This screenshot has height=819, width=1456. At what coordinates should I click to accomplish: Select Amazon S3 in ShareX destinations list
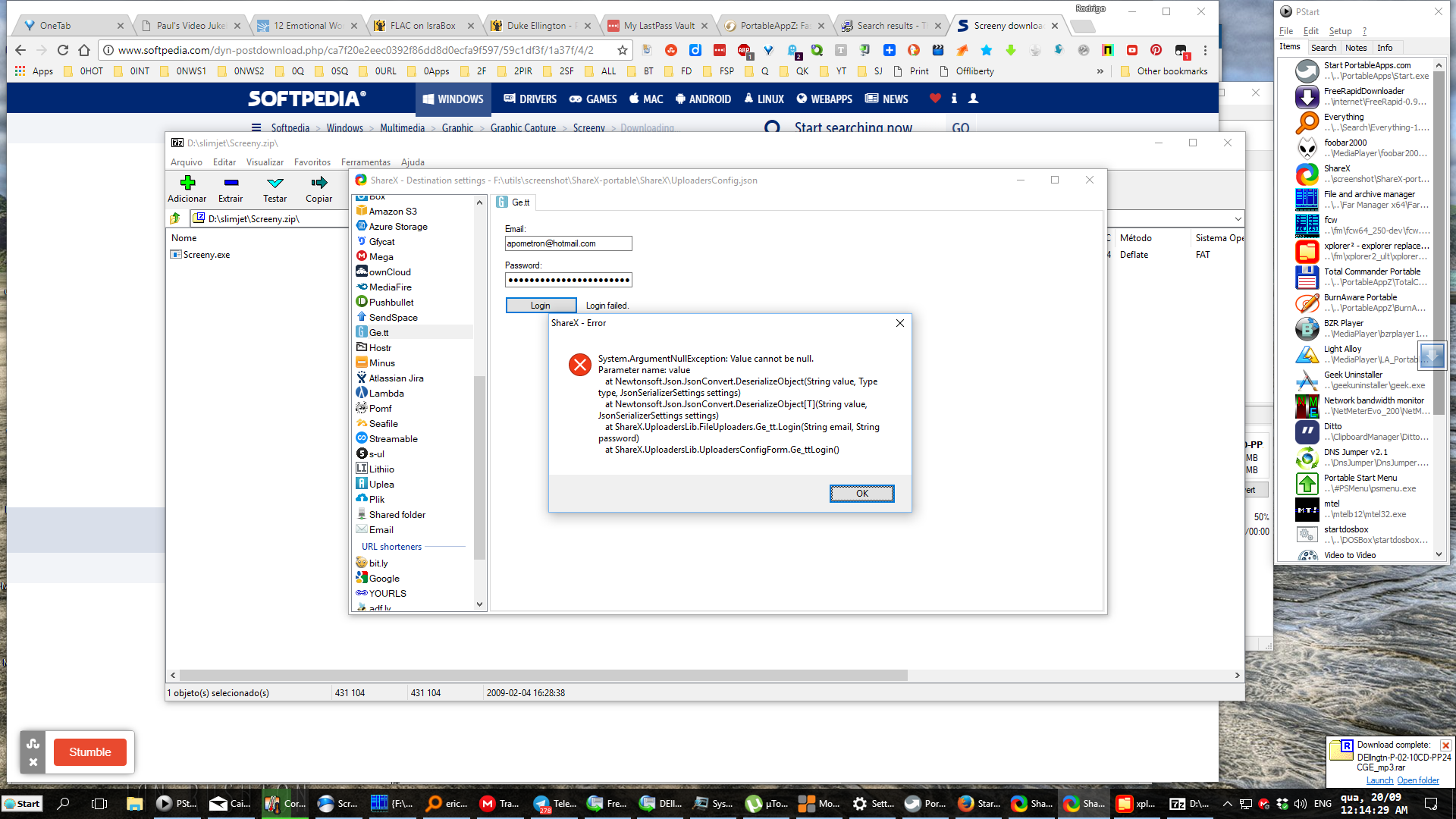click(392, 211)
